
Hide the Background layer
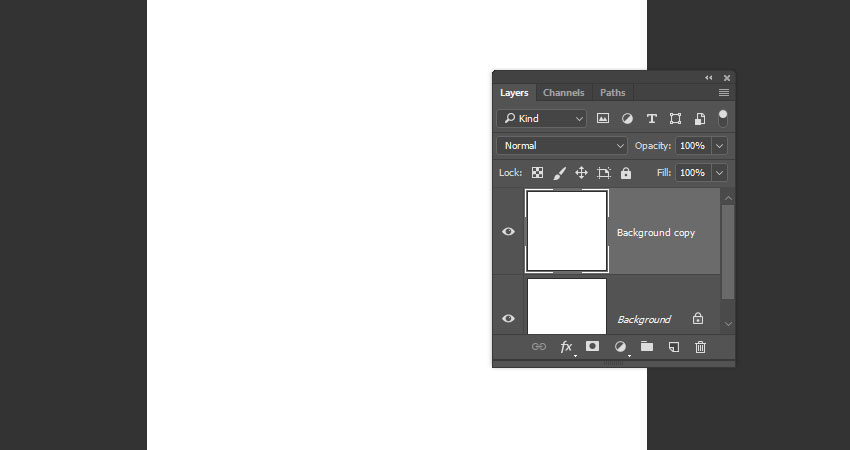(x=508, y=318)
